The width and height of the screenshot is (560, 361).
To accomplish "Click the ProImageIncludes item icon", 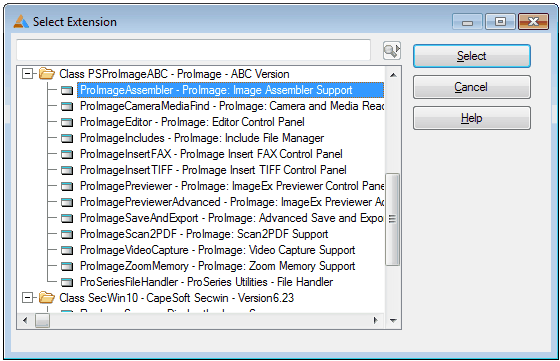I will 67,139.
